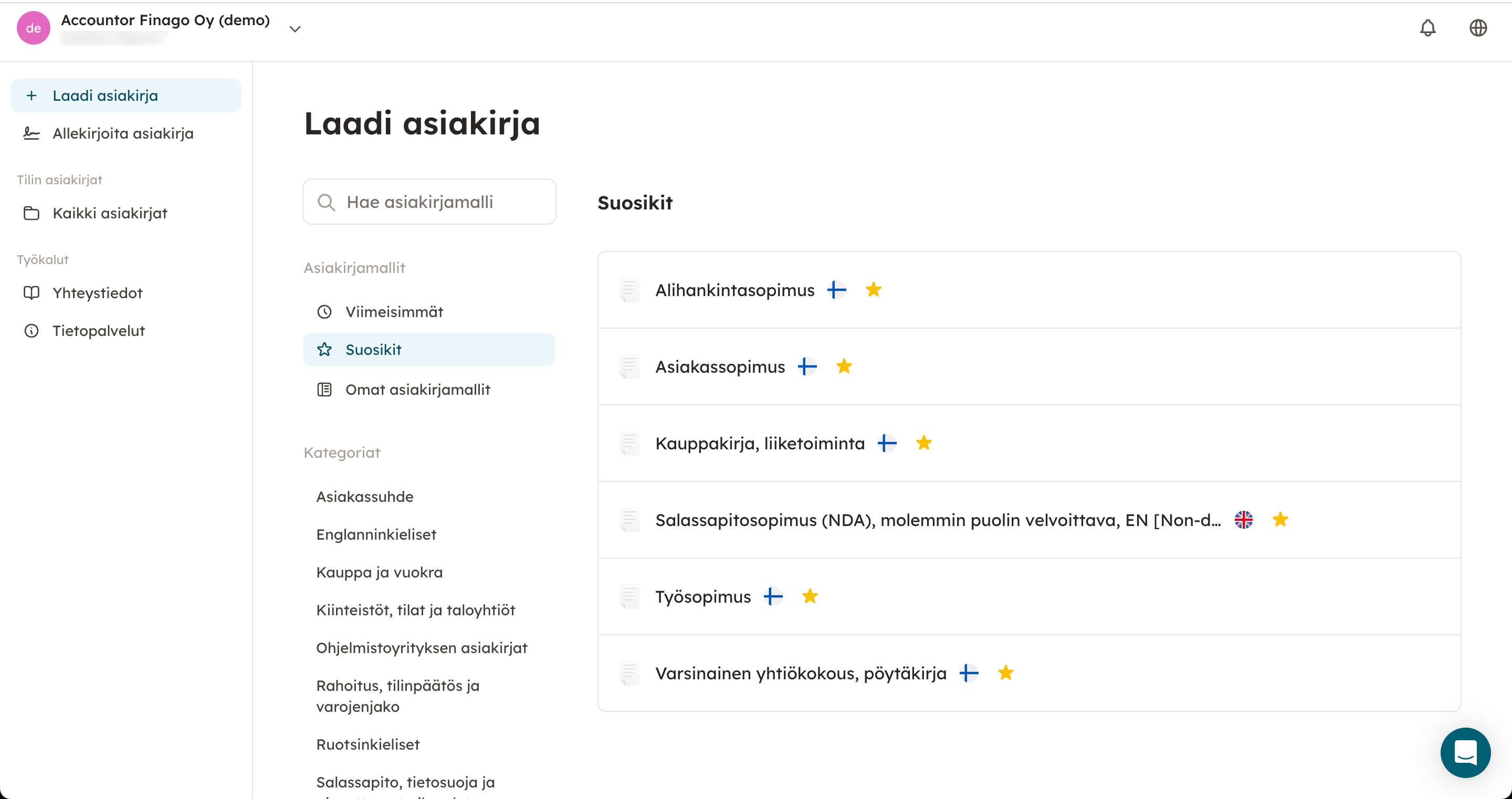The height and width of the screenshot is (799, 1512).
Task: Toggle favorite star for Asiakassopimus
Action: 844,366
